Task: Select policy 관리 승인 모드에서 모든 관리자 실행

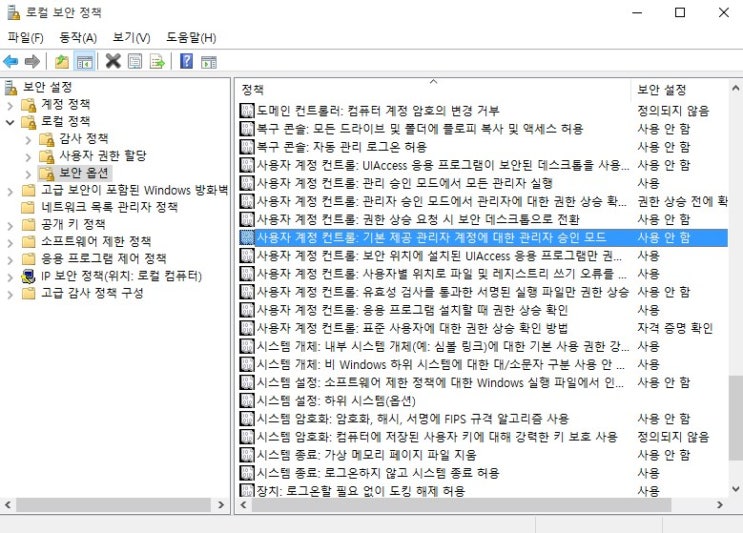Action: (x=483, y=183)
